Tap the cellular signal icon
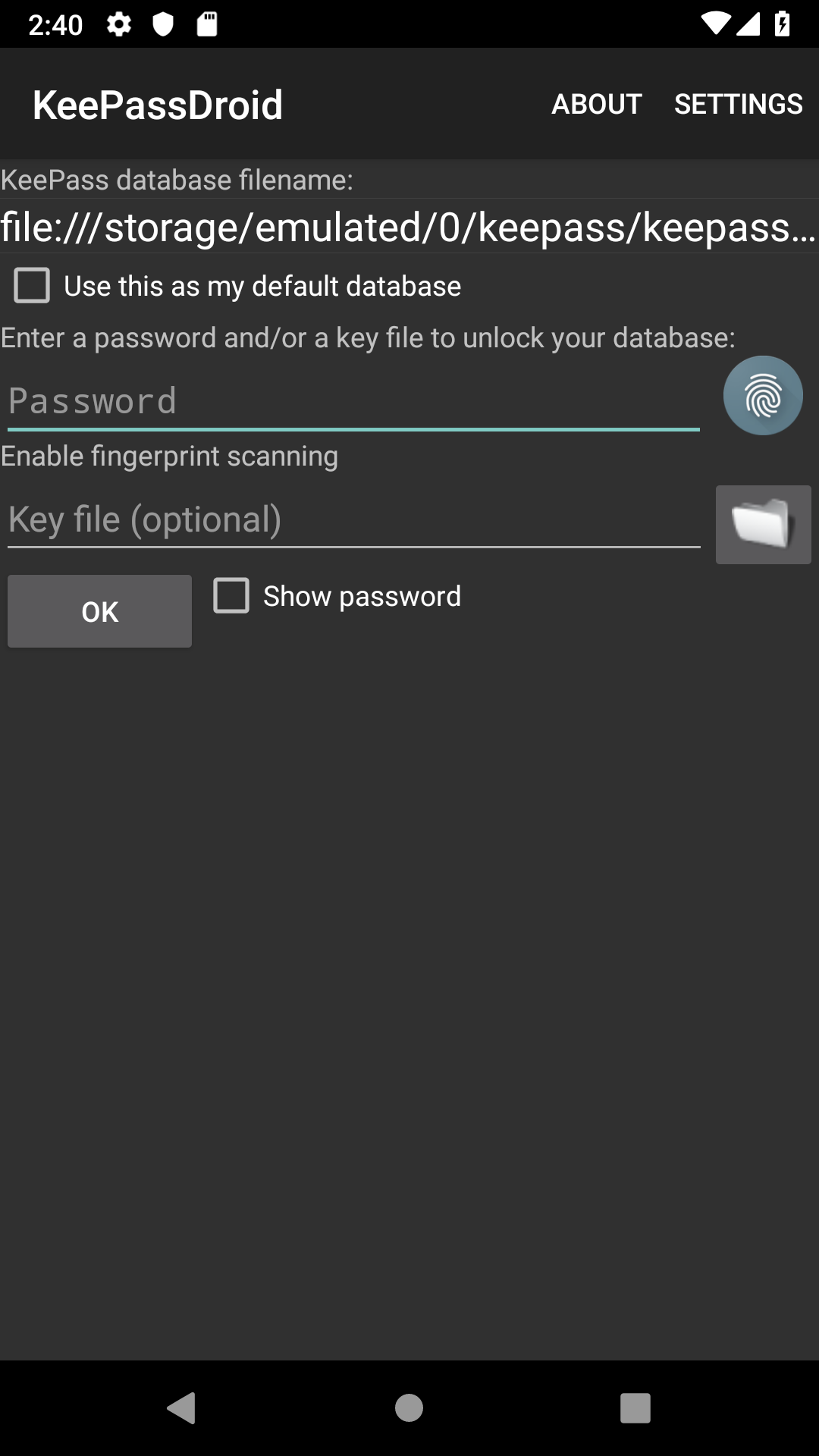Screen dimensions: 819x1456 (x=750, y=25)
